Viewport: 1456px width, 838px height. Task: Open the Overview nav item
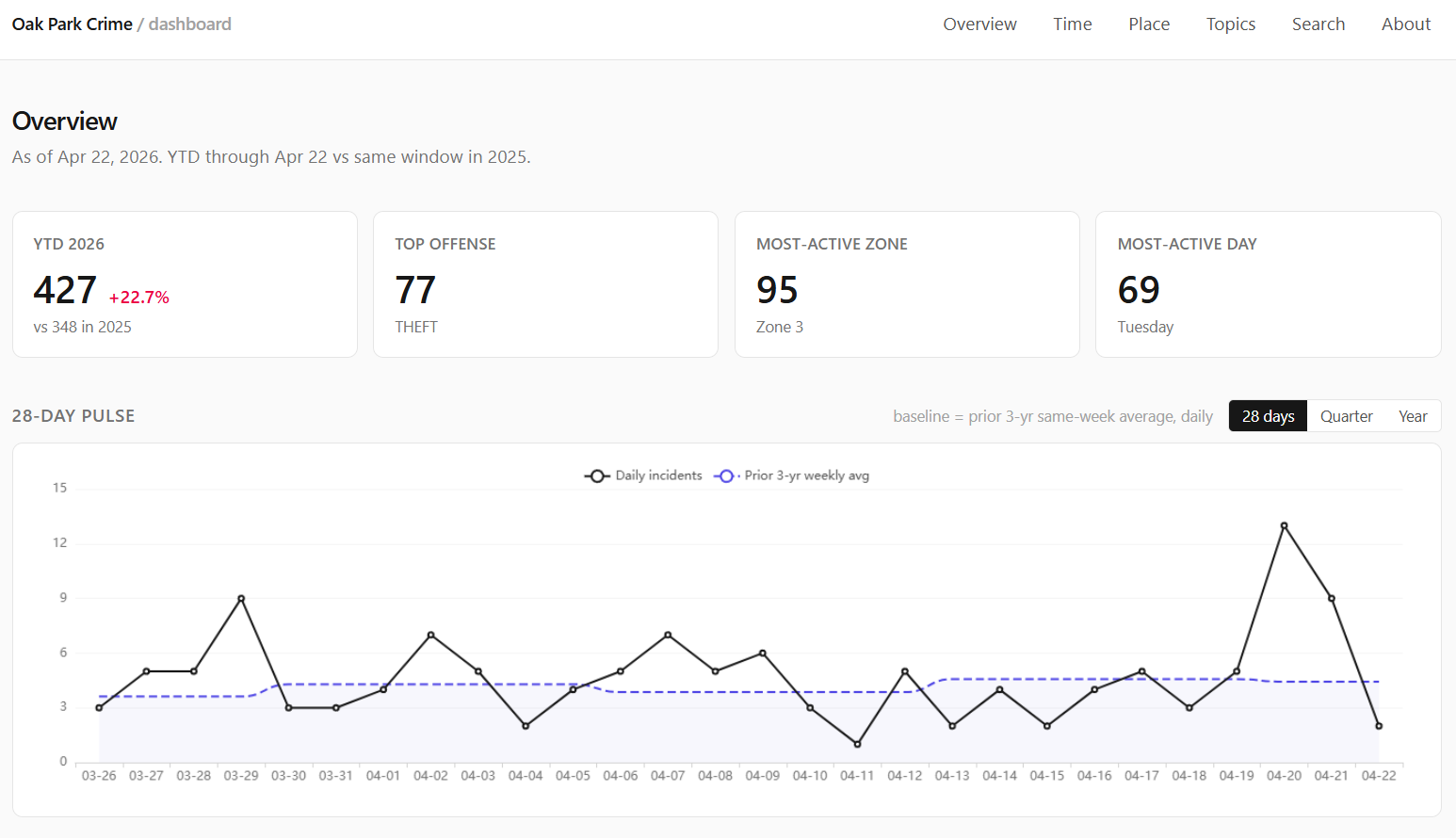pyautogui.click(x=979, y=24)
